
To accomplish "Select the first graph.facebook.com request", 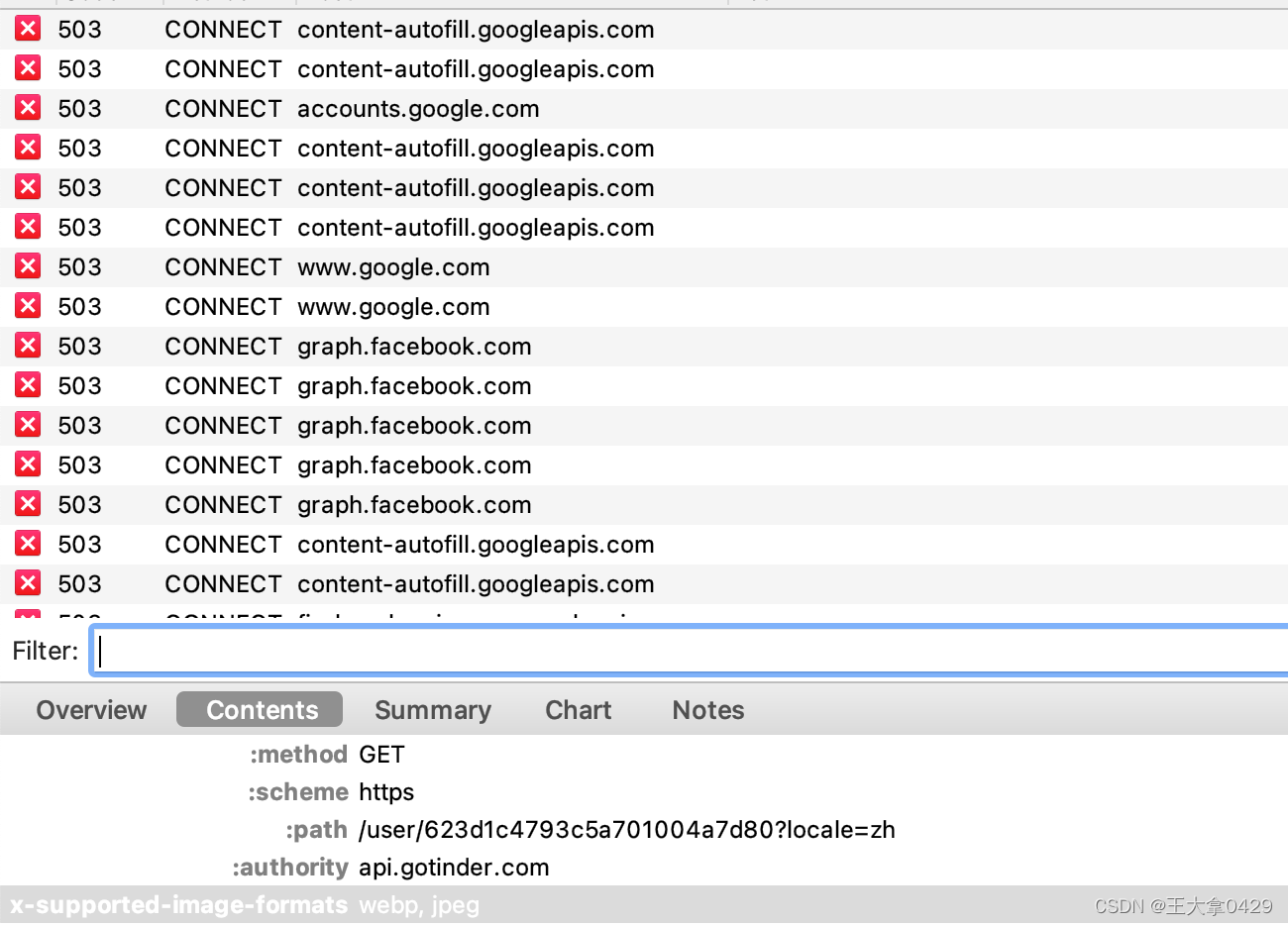I will pos(644,347).
